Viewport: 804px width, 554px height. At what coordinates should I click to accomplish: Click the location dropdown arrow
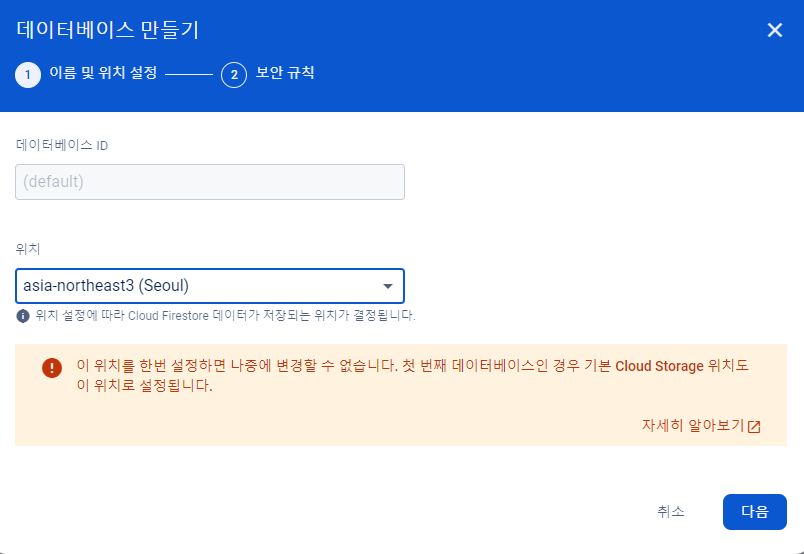(x=388, y=286)
